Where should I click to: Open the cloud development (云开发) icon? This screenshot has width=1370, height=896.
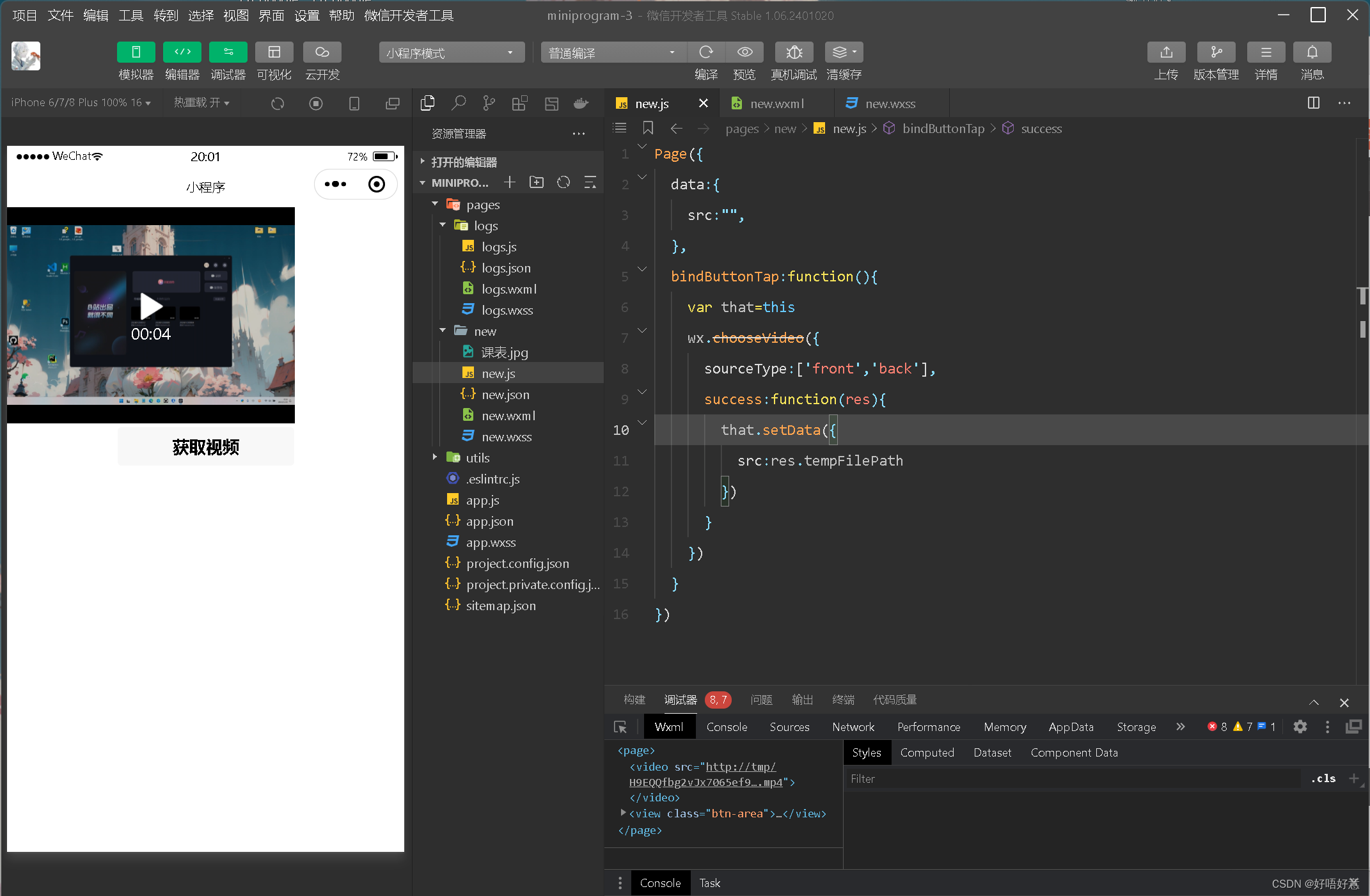322,52
